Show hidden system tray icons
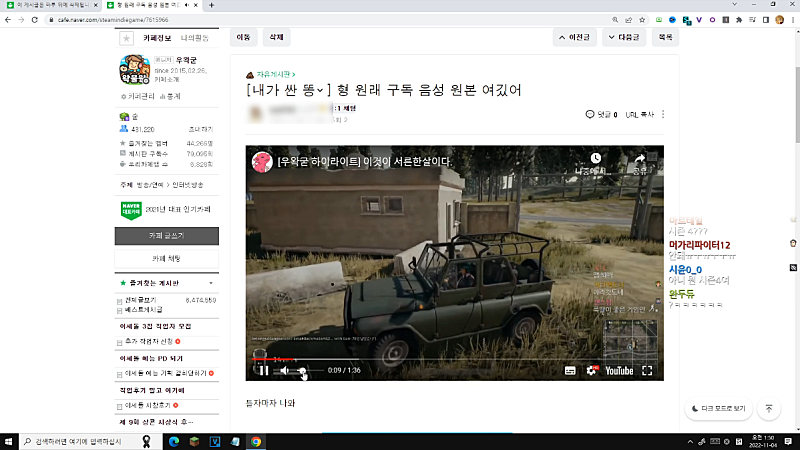The image size is (800, 450). tap(690, 442)
